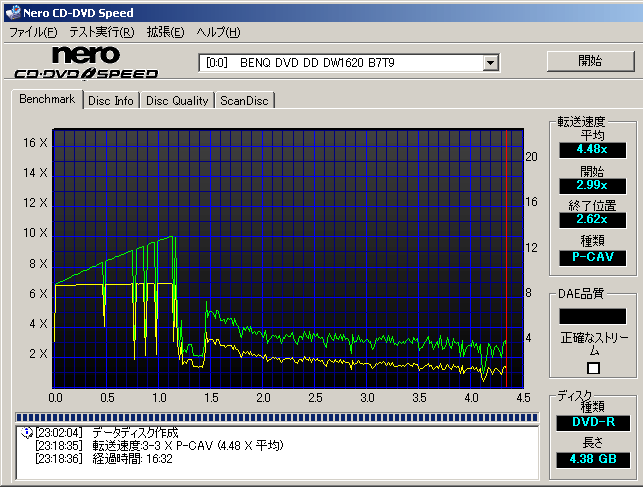Click the end speed value 2.62x
Screen dimensions: 643x487
tap(593, 220)
